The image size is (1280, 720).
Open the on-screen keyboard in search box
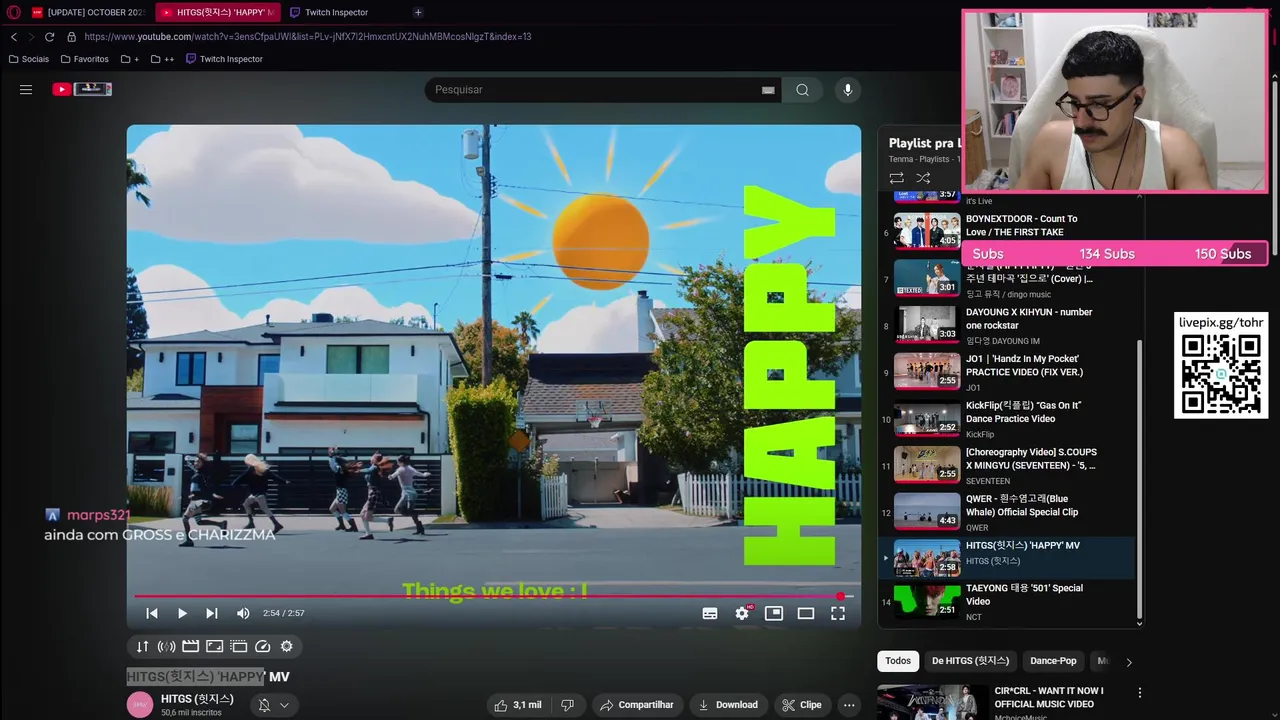[x=768, y=90]
